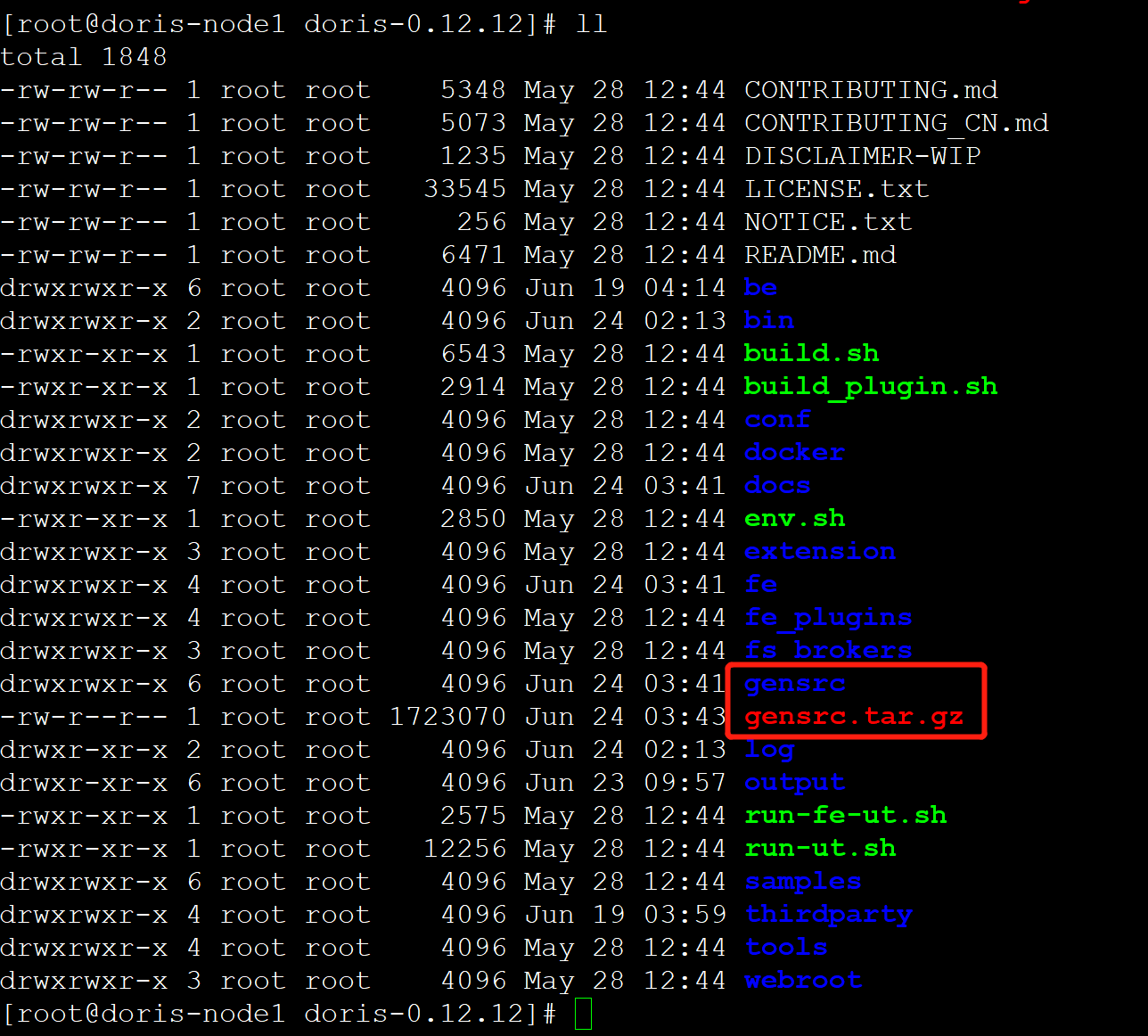
Task: Select run-fe-ut.sh script name
Action: (x=846, y=816)
